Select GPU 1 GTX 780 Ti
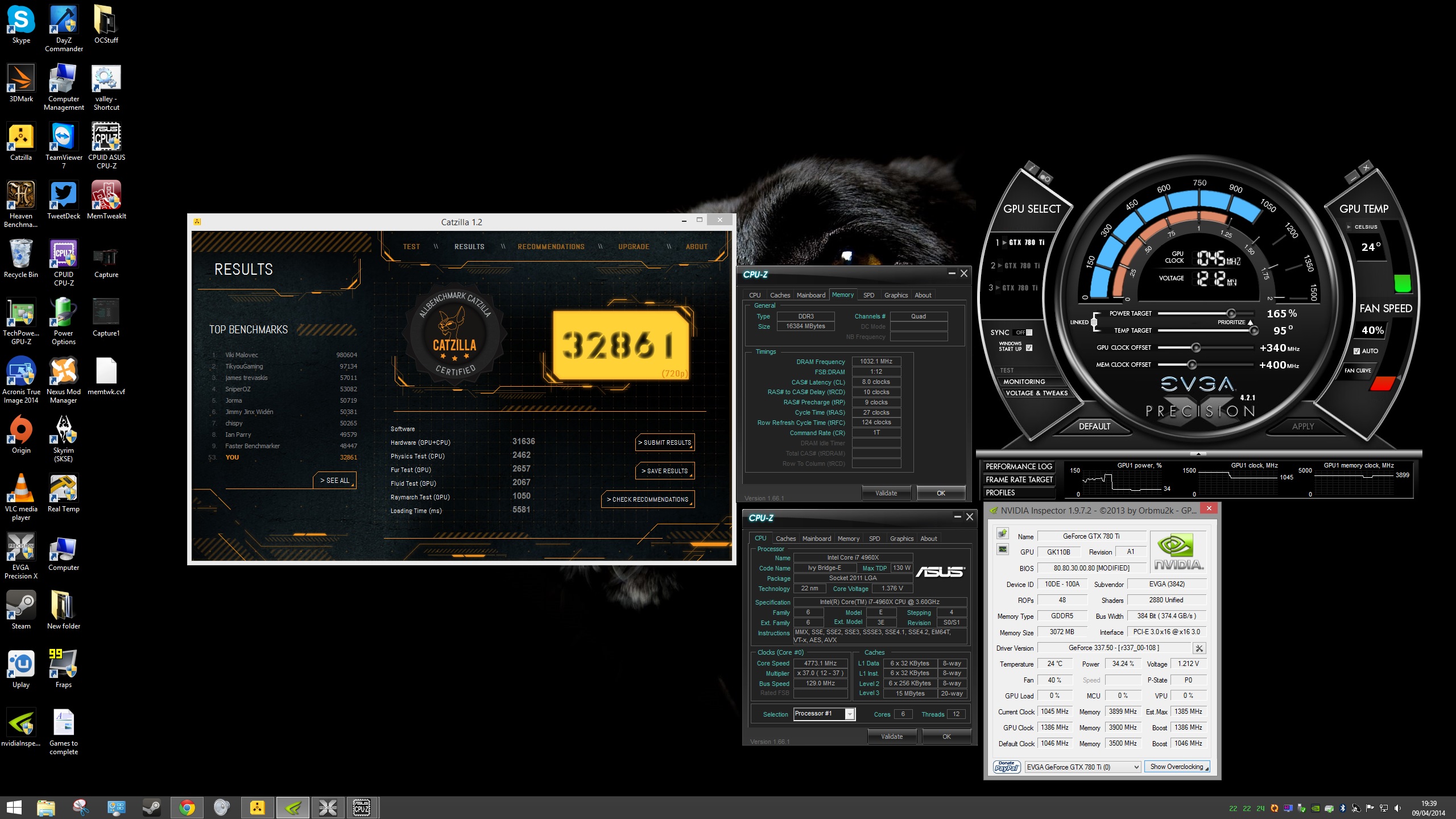Viewport: 1456px width, 819px height. pyautogui.click(x=1020, y=242)
